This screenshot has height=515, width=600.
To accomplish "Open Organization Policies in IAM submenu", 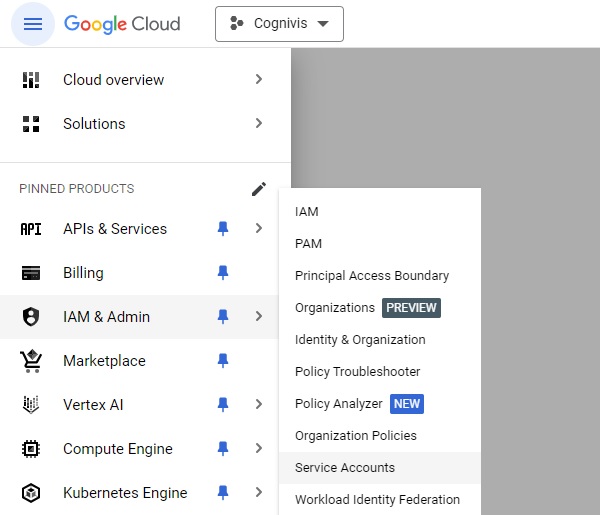I will click(x=355, y=436).
